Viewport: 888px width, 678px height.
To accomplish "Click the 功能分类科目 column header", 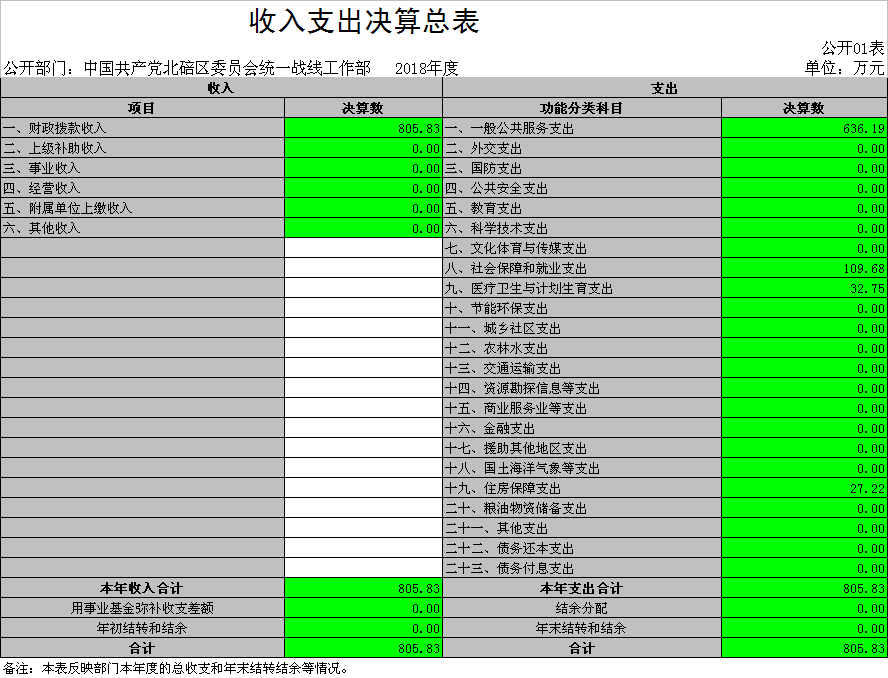I will 582,108.
